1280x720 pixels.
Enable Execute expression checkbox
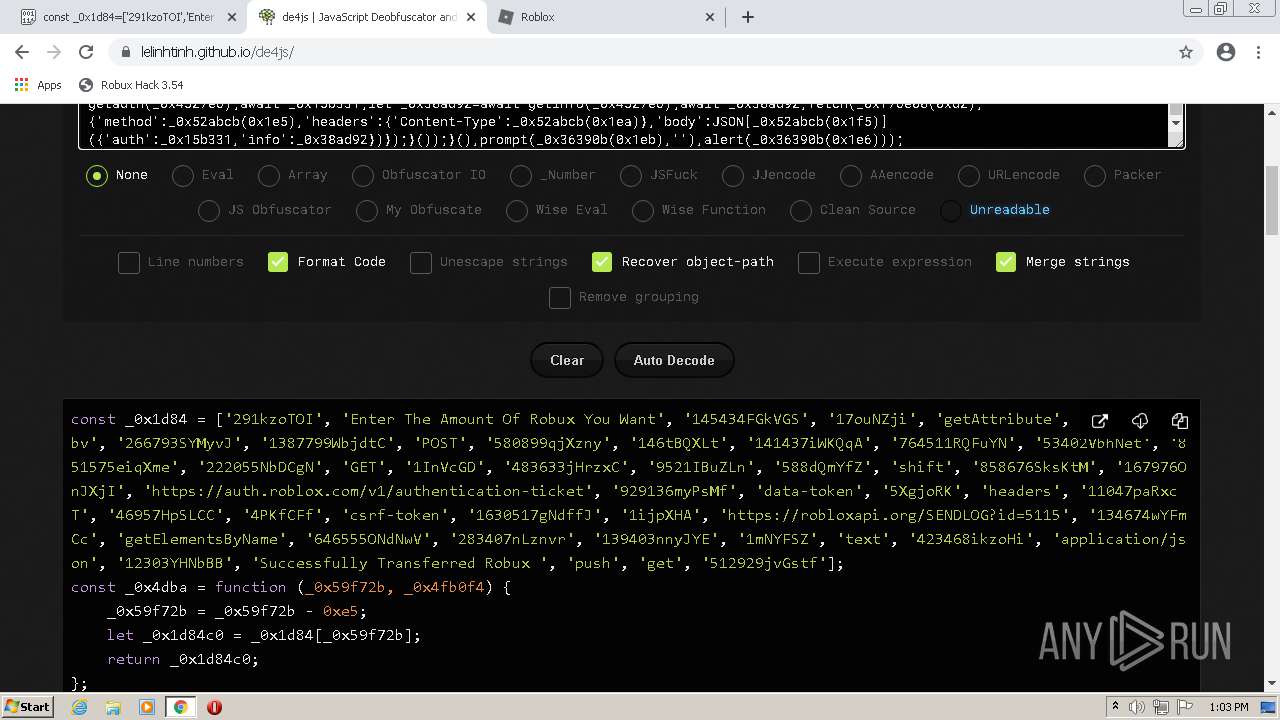(x=809, y=262)
